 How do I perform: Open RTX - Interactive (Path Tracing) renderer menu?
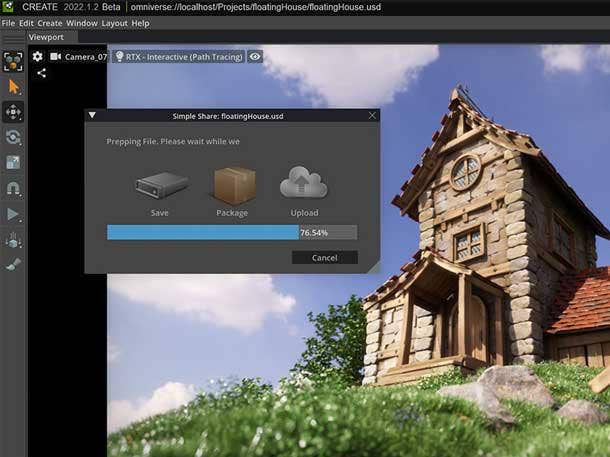(179, 57)
